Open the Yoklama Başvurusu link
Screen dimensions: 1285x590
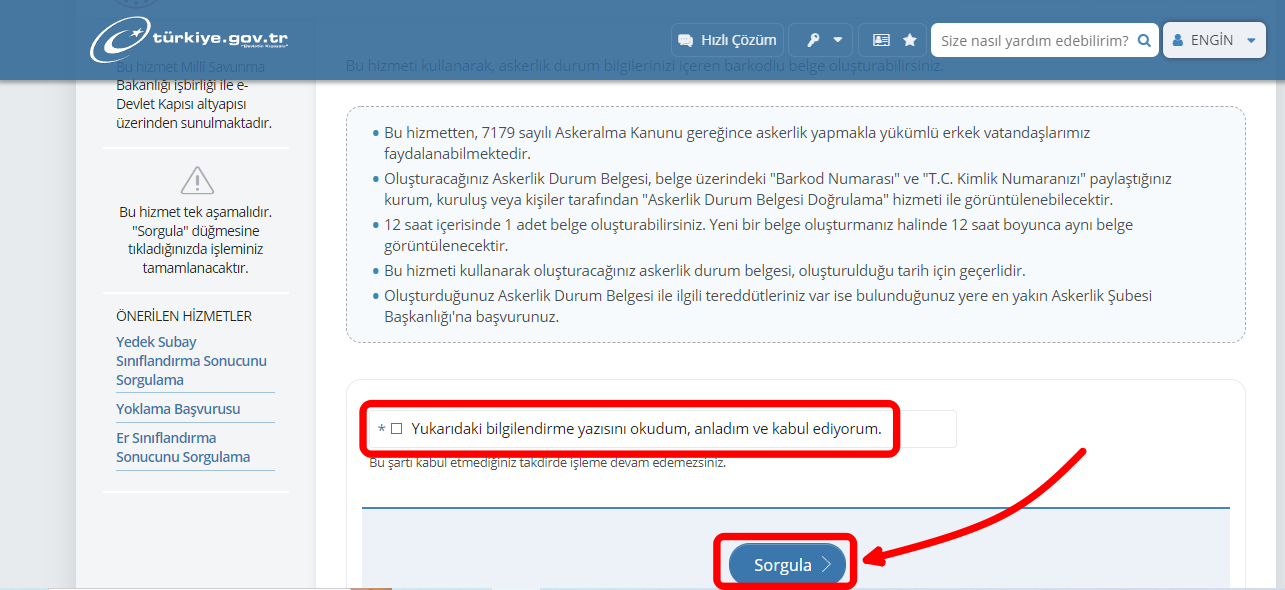[x=178, y=409]
